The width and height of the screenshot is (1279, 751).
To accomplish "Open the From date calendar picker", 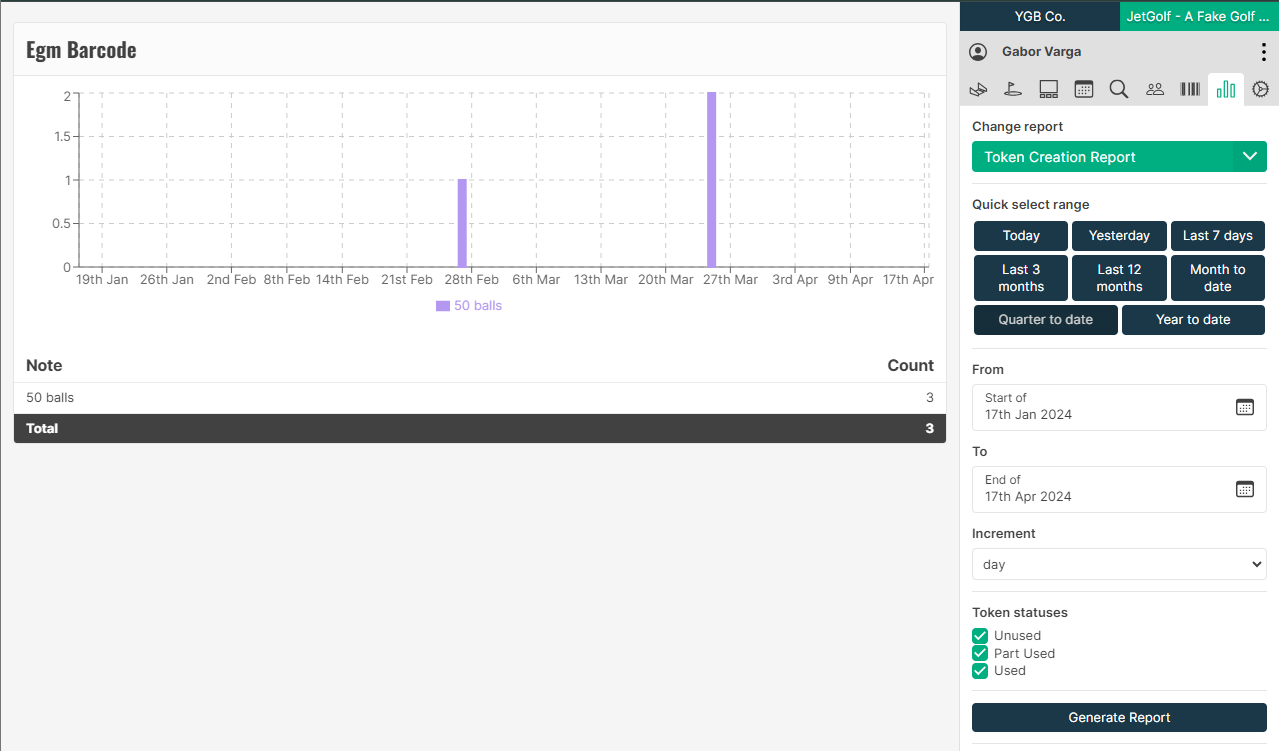I will (1244, 407).
